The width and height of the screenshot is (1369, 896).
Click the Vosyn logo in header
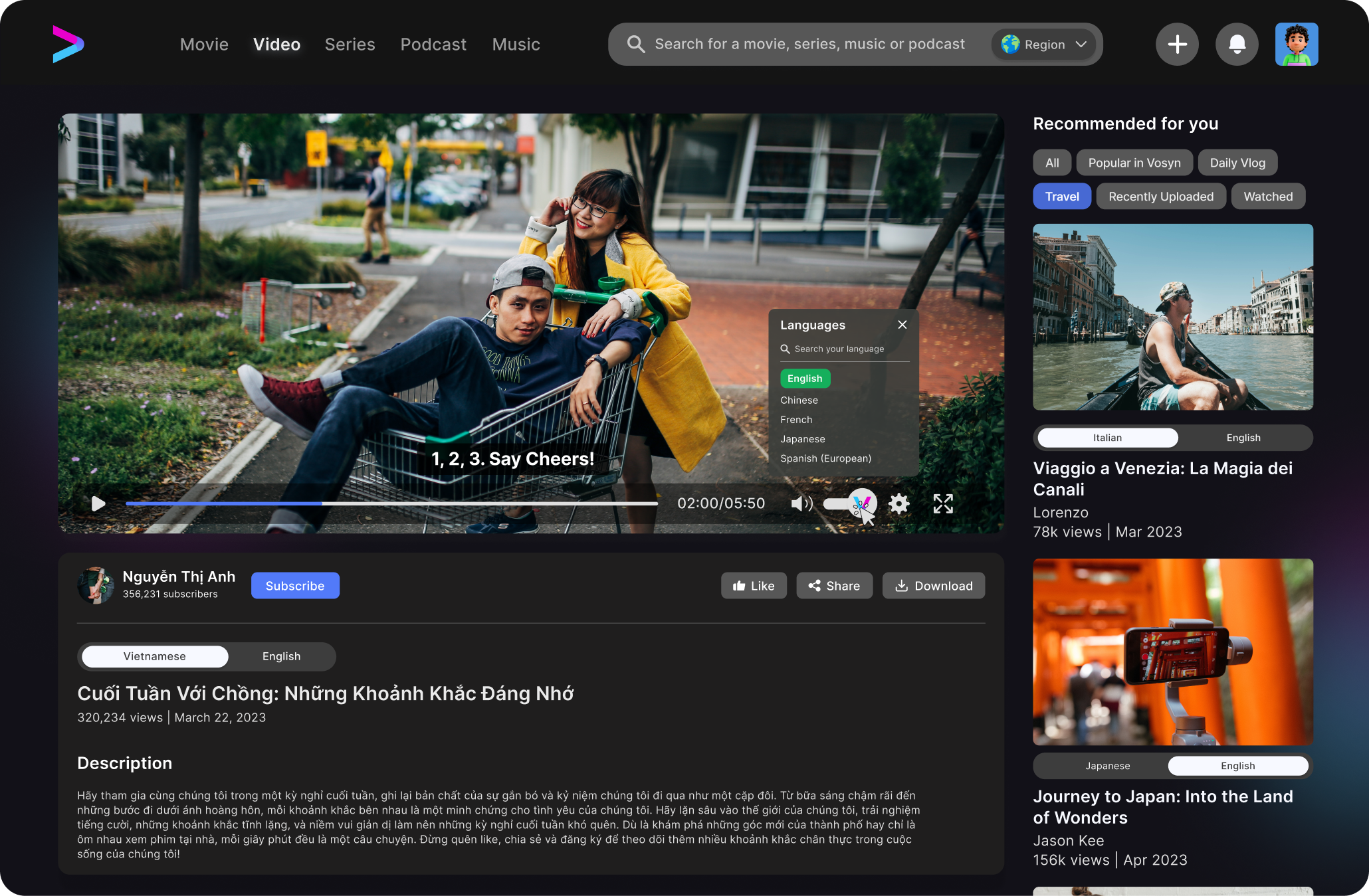(68, 45)
